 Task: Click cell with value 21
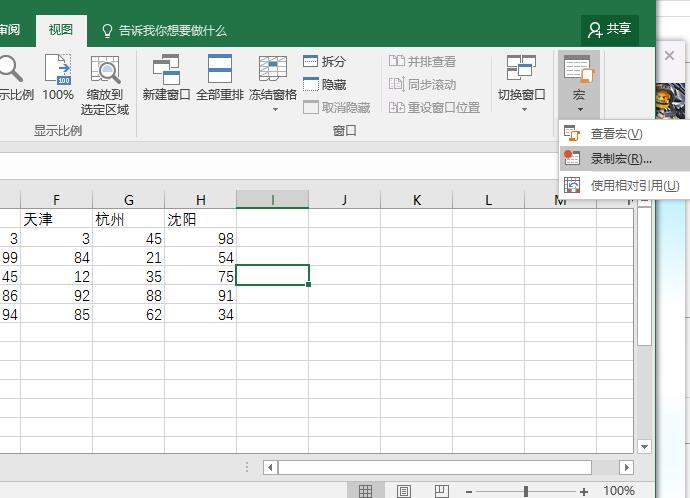point(128,257)
